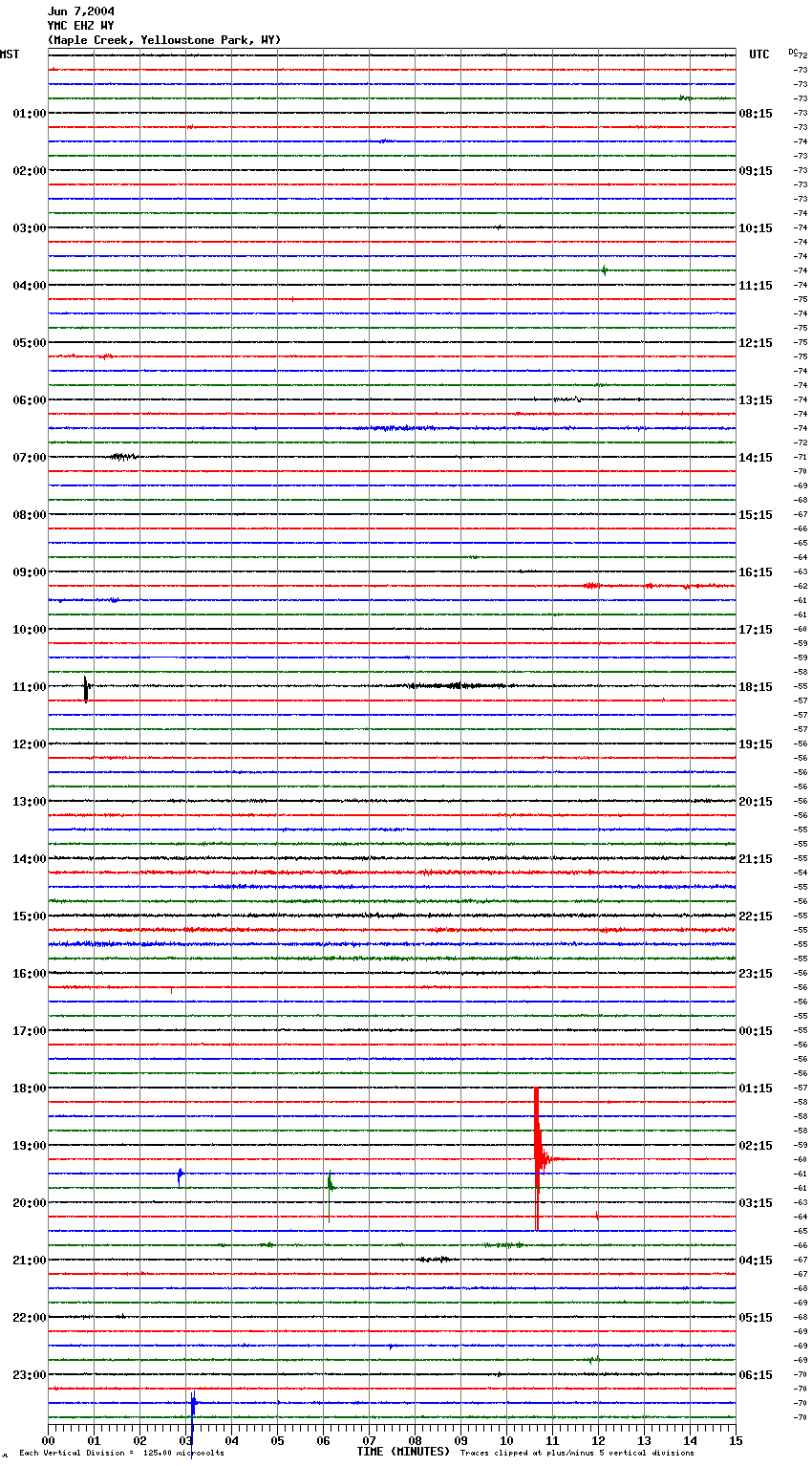Screen dimensions: 812x1466
Task: Click the '22:15' UTC time label
Action: (x=756, y=916)
